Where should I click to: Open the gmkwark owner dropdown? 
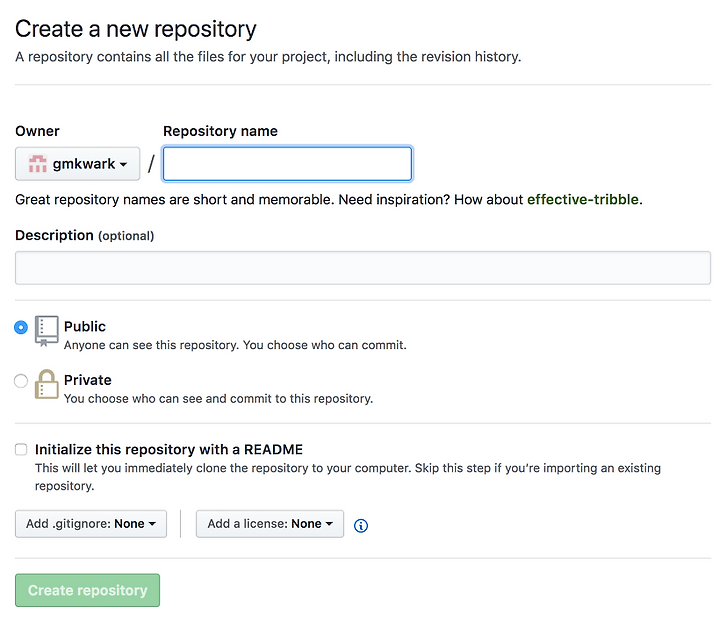pyautogui.click(x=78, y=164)
